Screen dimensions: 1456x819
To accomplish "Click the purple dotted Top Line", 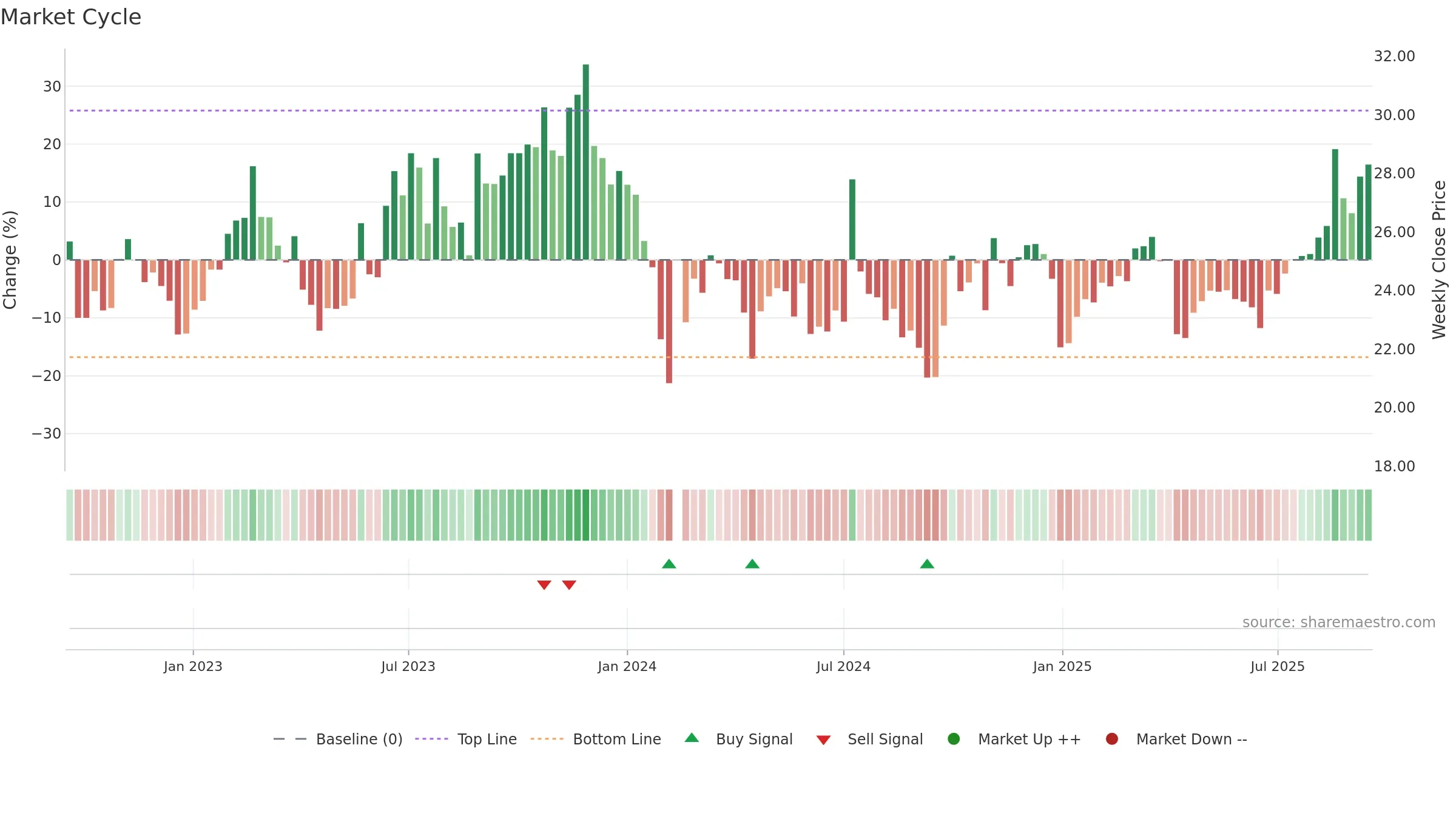I will tap(719, 110).
